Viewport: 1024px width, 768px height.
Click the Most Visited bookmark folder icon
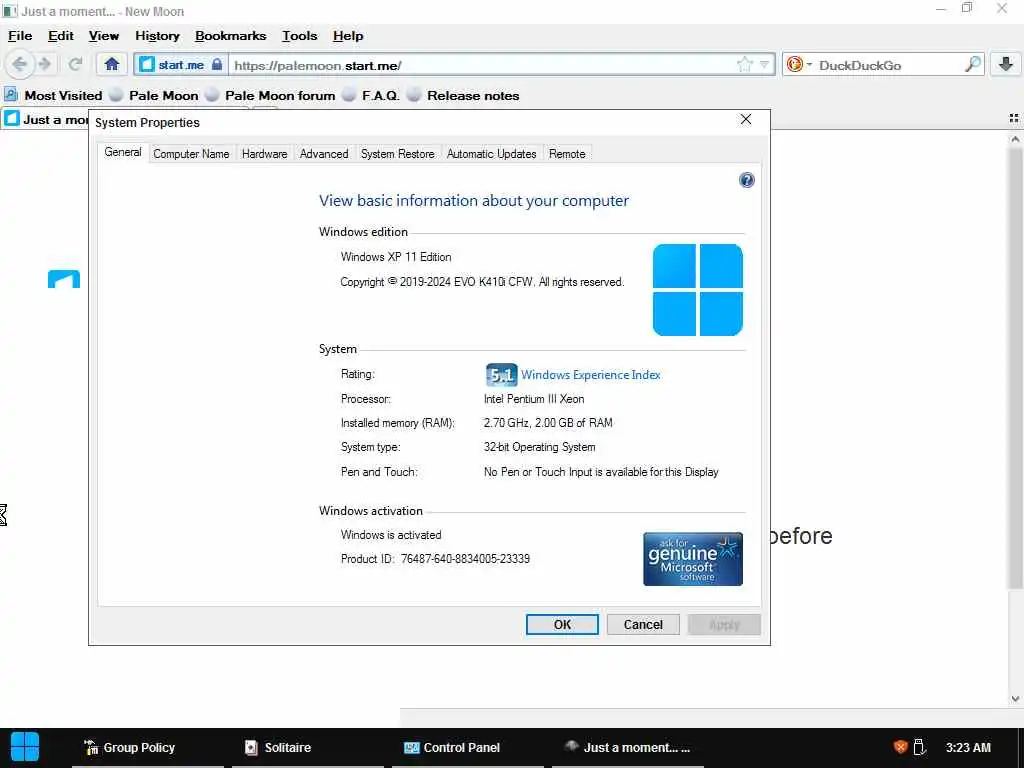(x=11, y=95)
